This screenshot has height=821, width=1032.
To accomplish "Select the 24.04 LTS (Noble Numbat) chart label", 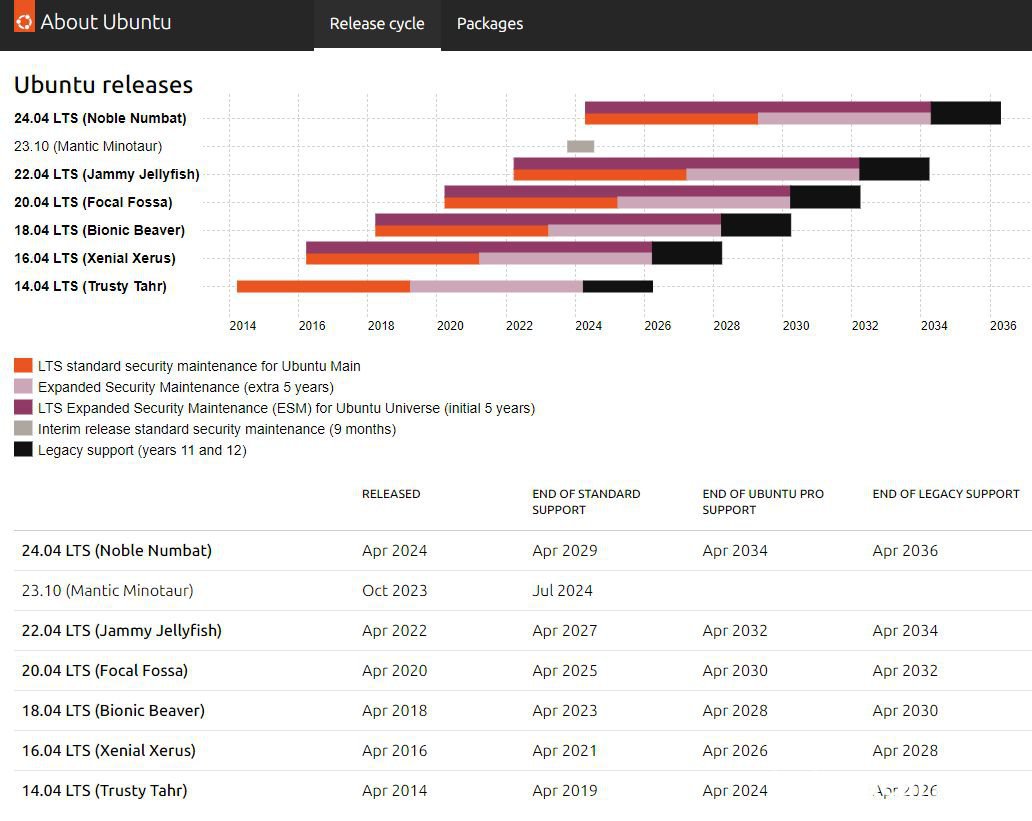I will tap(100, 119).
